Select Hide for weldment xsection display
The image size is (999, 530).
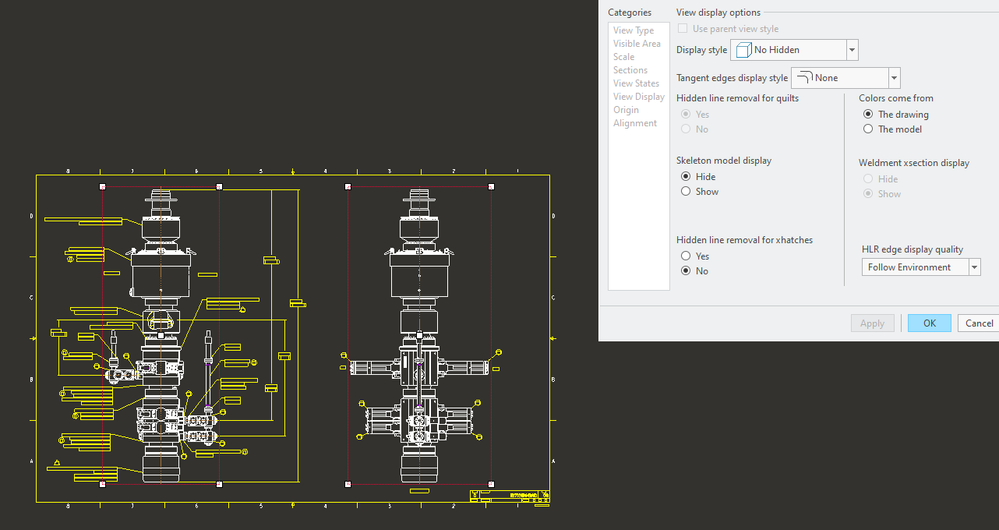point(868,179)
